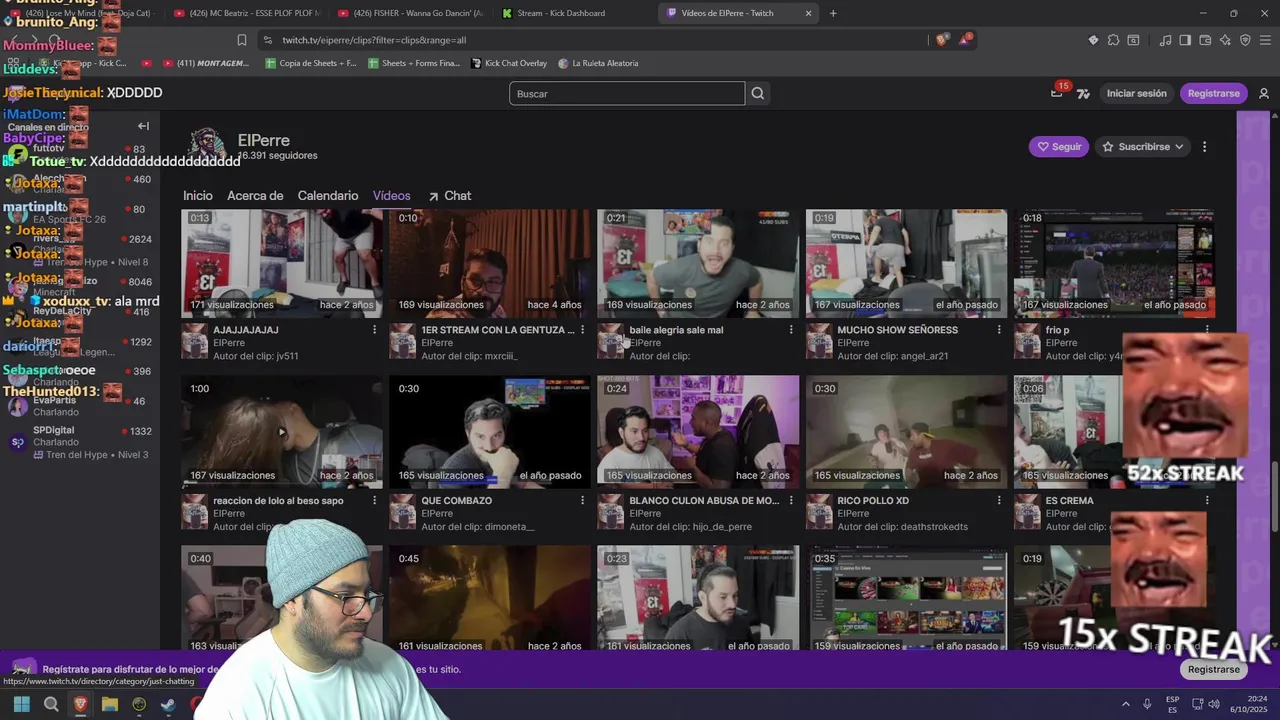
Task: Switch to the Inicio channel tab
Action: click(x=198, y=196)
